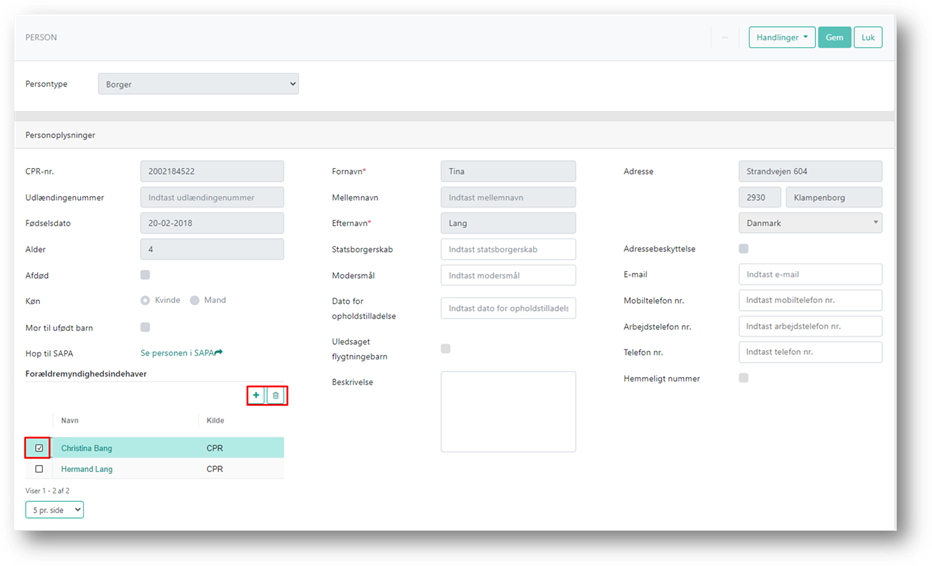Tick the Hemmeligt nummer checkbox
The image size is (932, 566).
click(x=744, y=378)
